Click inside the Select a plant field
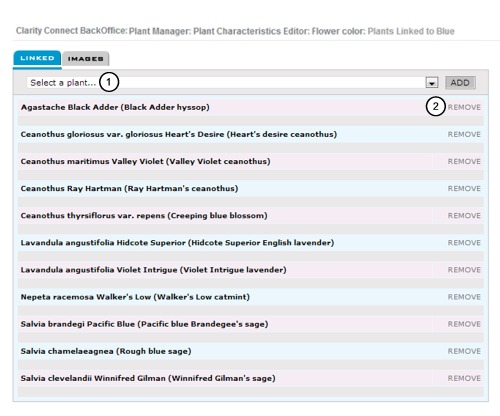This screenshot has width=500, height=416. [x=226, y=83]
